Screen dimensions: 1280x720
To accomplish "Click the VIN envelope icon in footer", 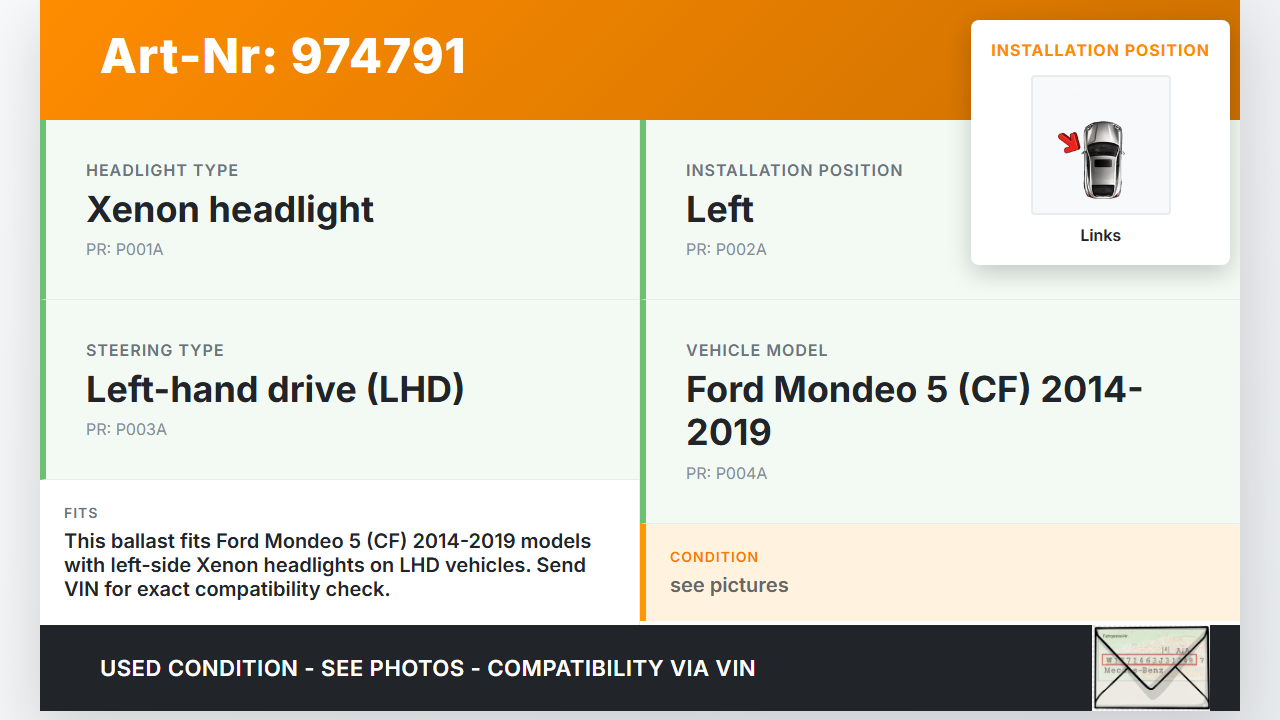I will point(1150,667).
